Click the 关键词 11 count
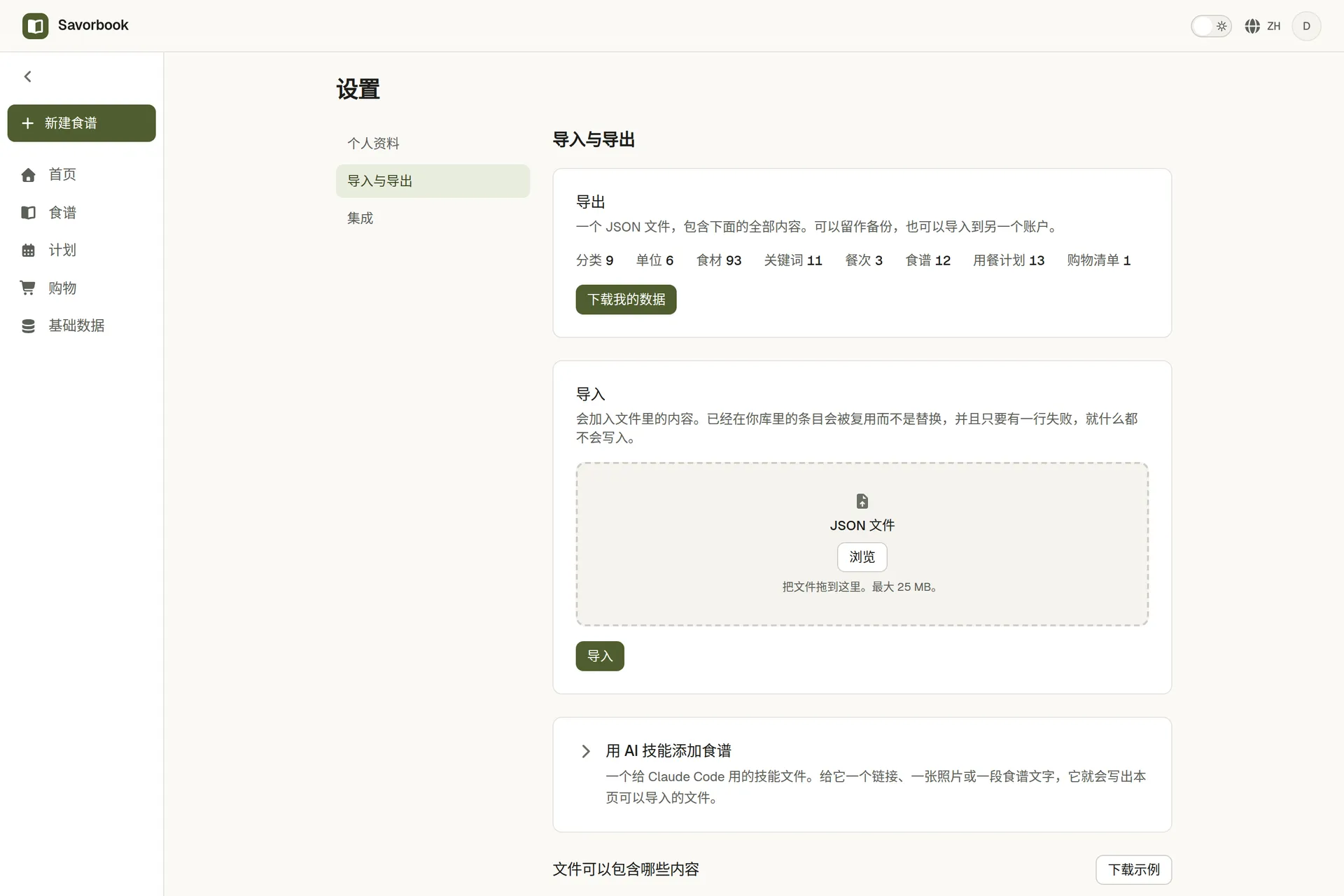This screenshot has height=896, width=1344. [x=793, y=260]
